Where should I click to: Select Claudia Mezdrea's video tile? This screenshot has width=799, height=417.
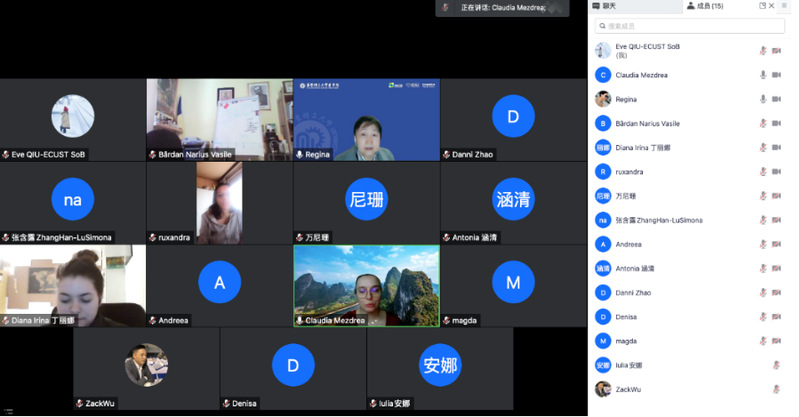tap(366, 285)
